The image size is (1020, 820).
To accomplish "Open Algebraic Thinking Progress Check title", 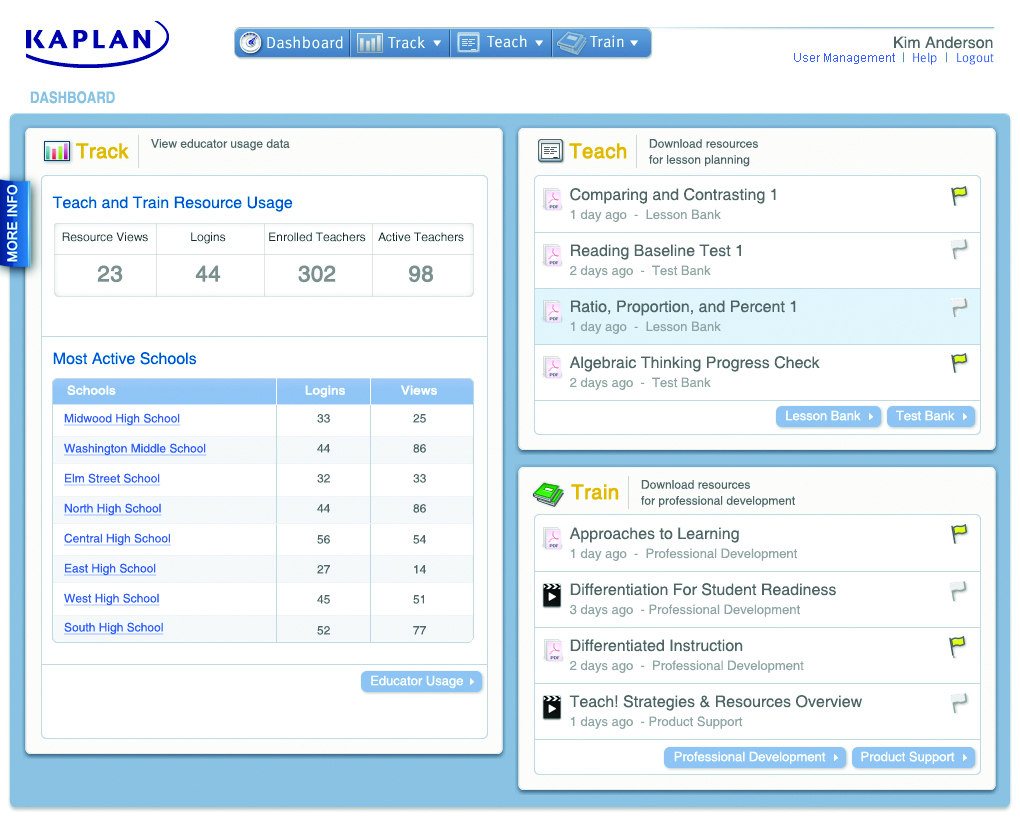I will [x=694, y=362].
